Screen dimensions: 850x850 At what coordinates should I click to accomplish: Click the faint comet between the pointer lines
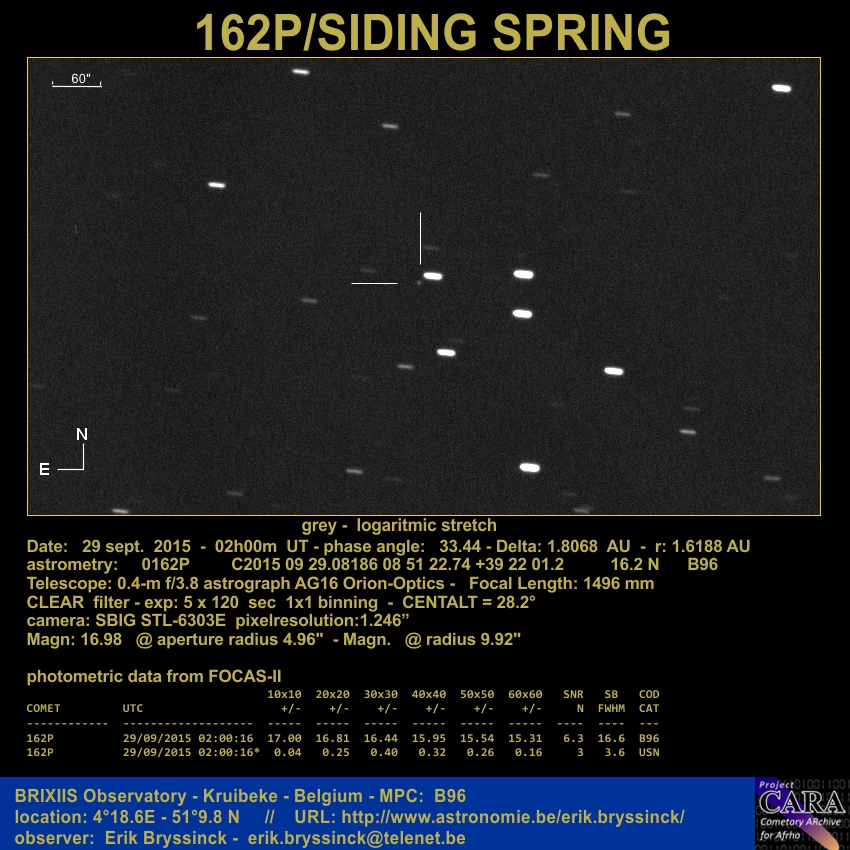click(x=418, y=283)
